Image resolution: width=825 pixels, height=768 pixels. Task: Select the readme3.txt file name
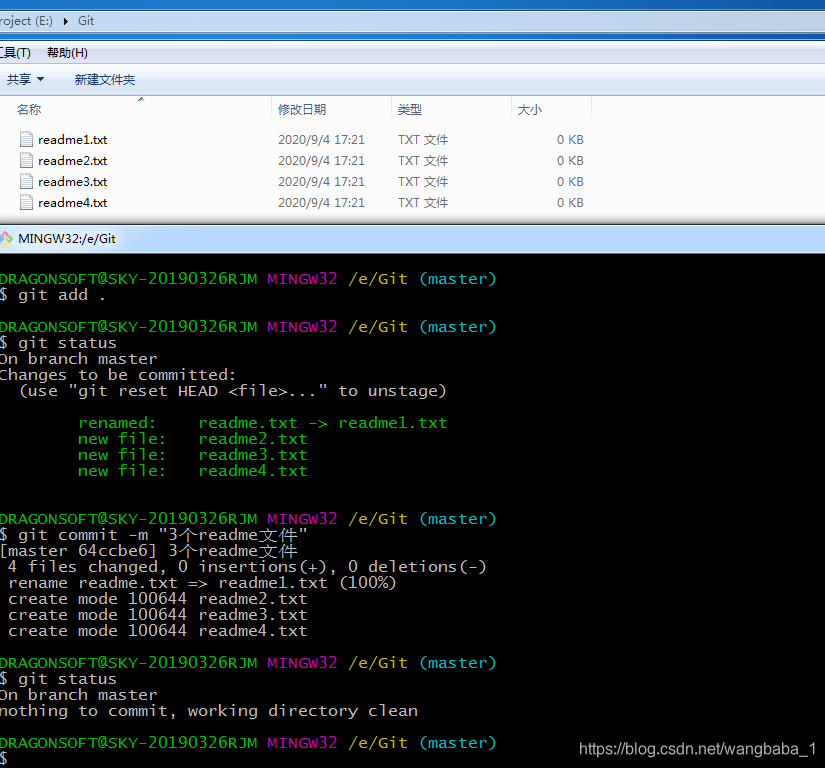[x=73, y=182]
